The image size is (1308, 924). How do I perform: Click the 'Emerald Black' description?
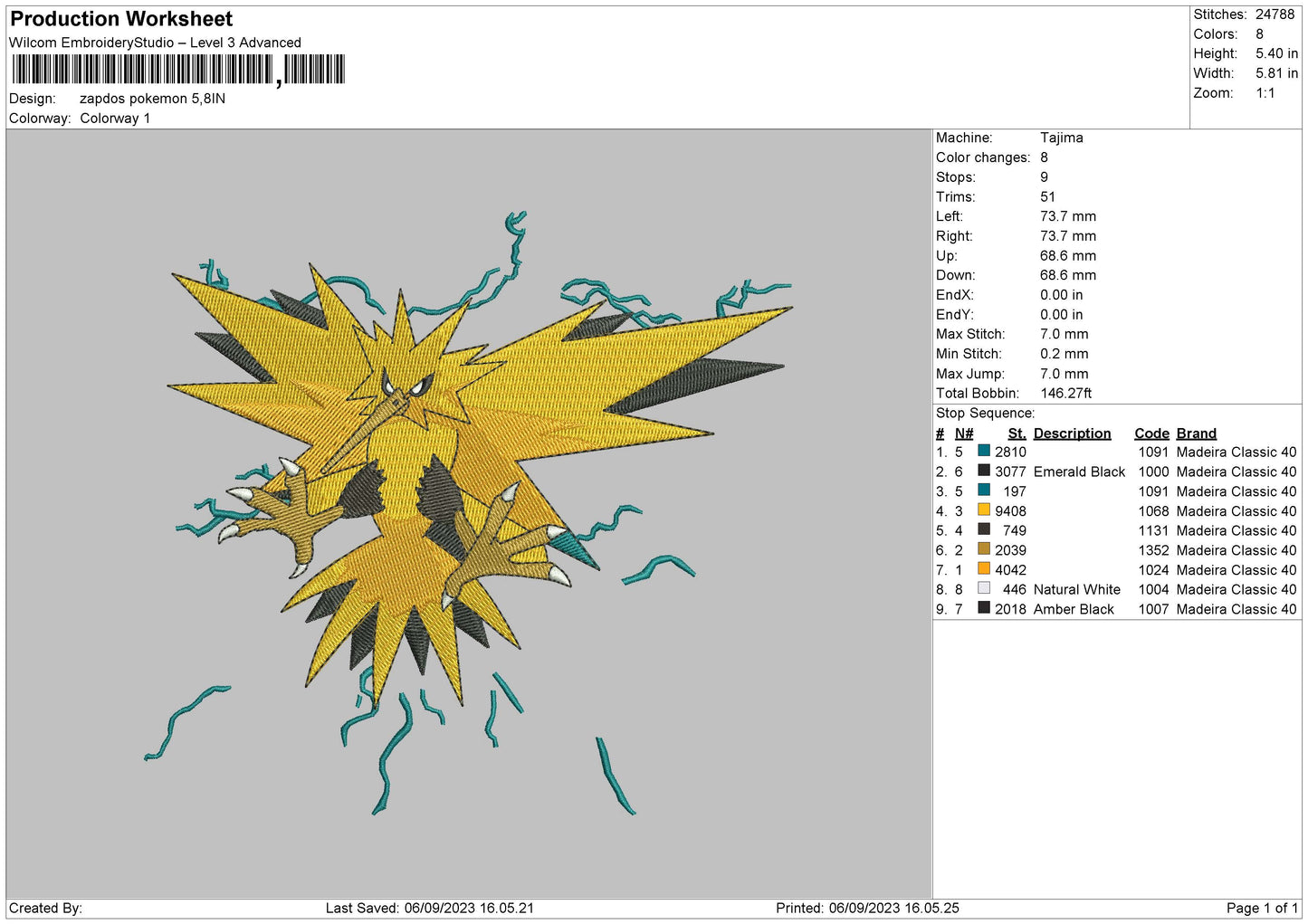(1079, 472)
